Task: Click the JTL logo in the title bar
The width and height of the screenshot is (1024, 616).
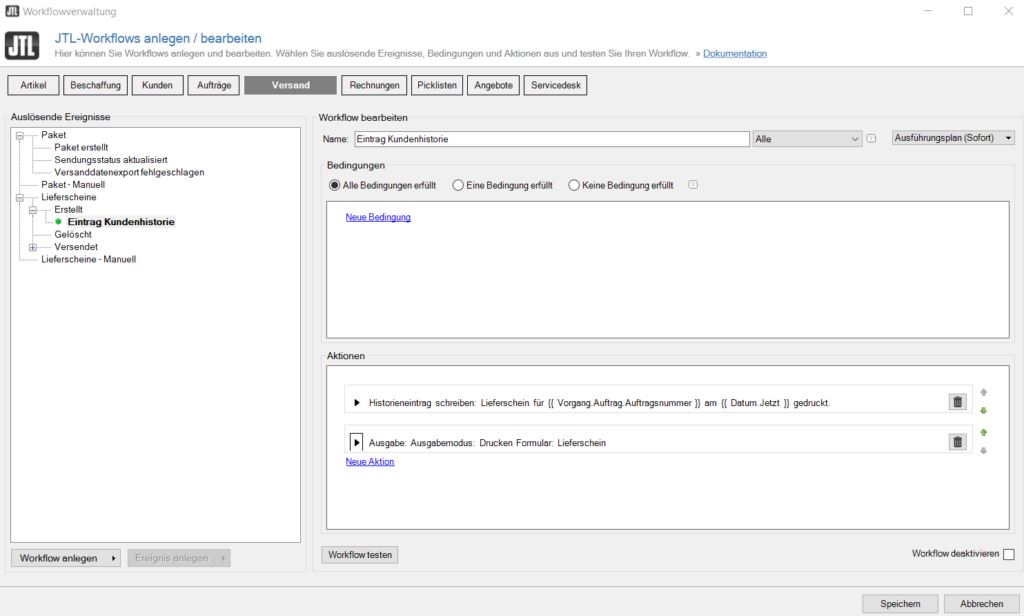Action: [10, 11]
